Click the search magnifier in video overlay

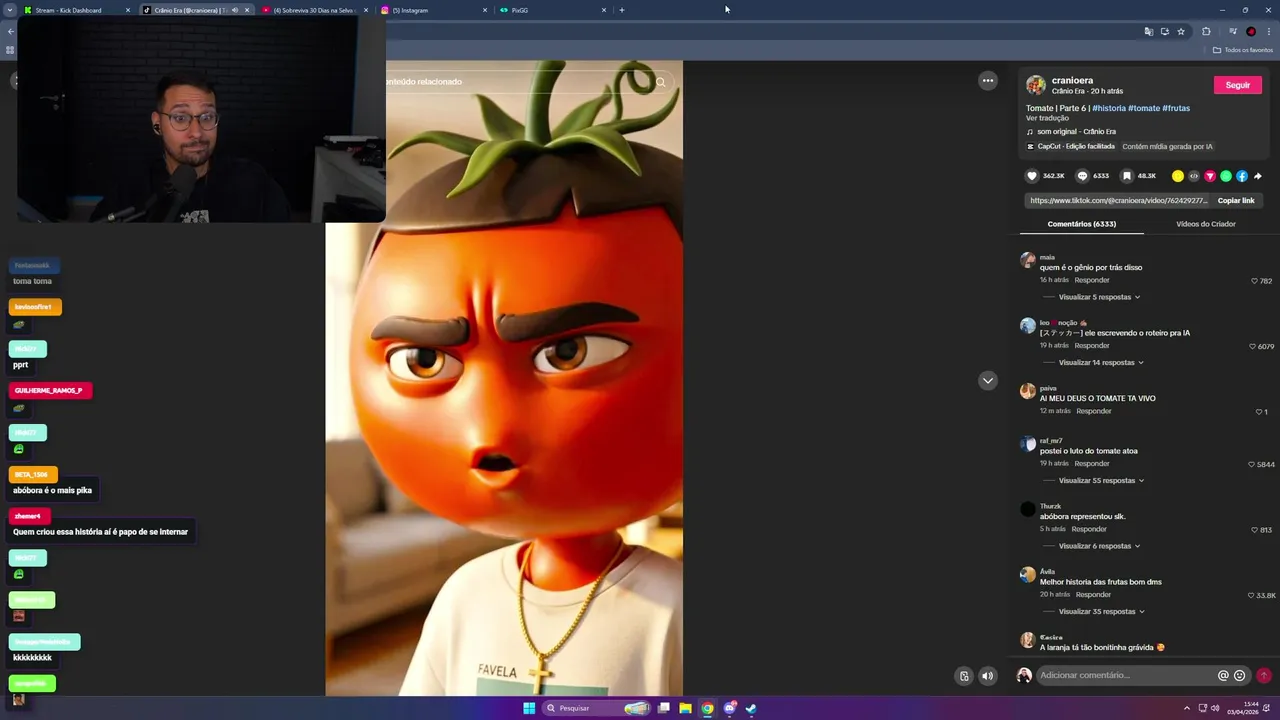(x=660, y=82)
